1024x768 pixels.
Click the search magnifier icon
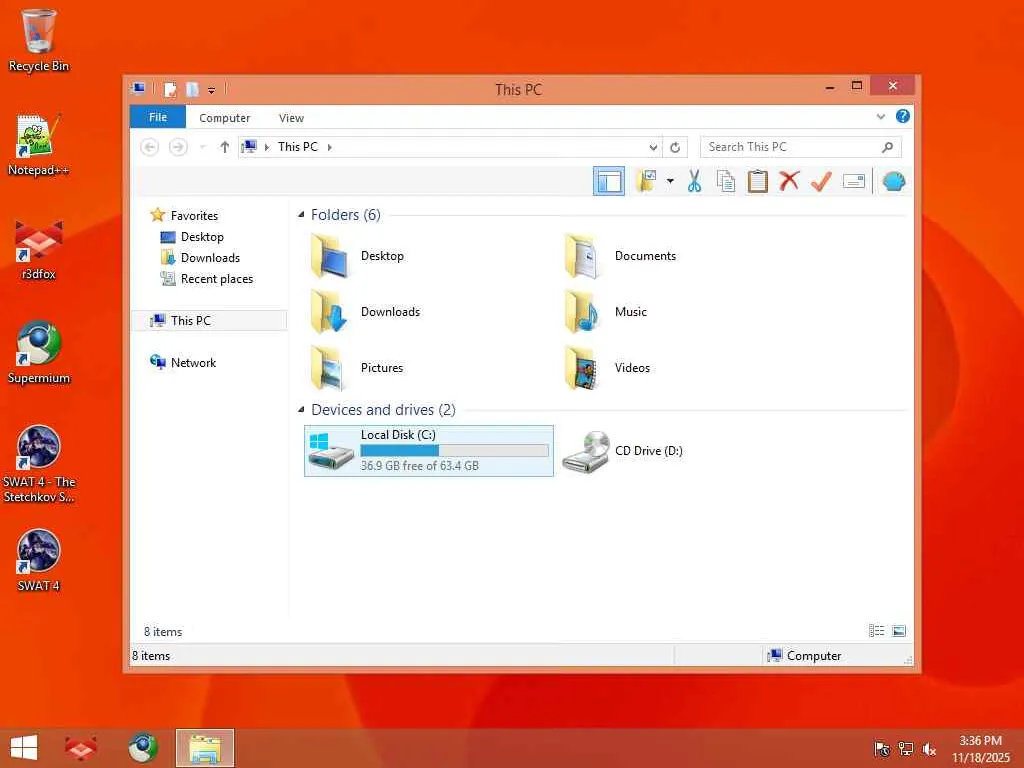(x=888, y=147)
